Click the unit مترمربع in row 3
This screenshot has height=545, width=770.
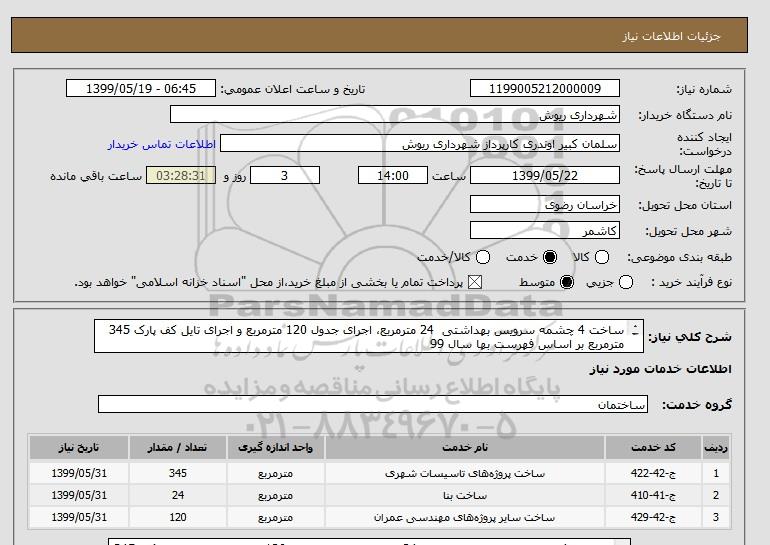tap(275, 518)
